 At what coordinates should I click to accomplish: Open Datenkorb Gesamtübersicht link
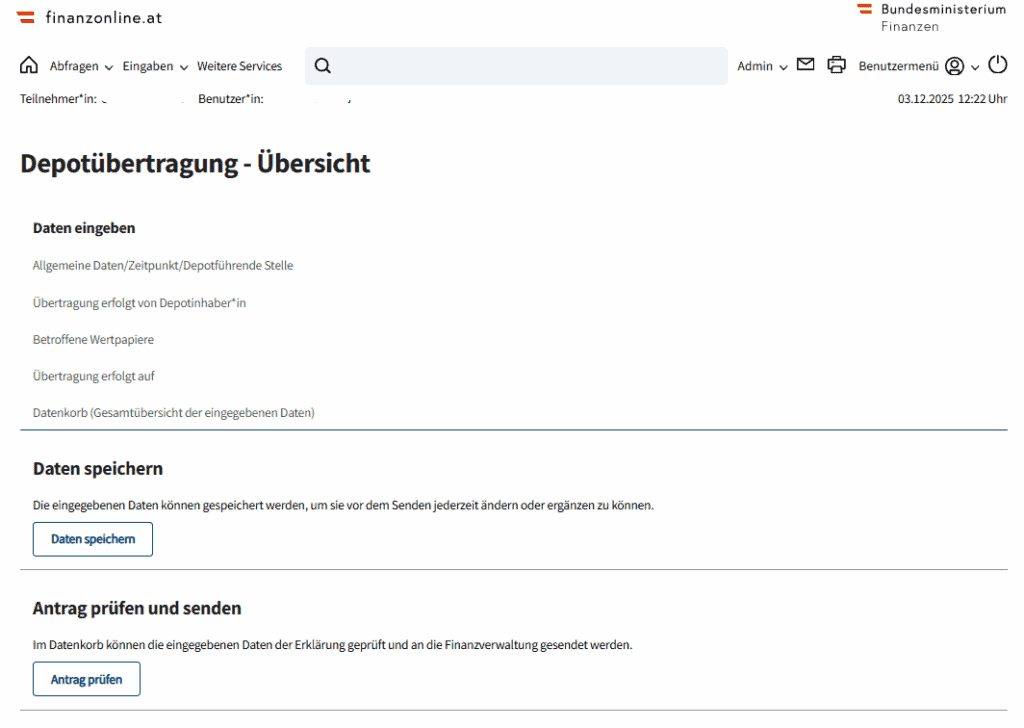pos(173,412)
